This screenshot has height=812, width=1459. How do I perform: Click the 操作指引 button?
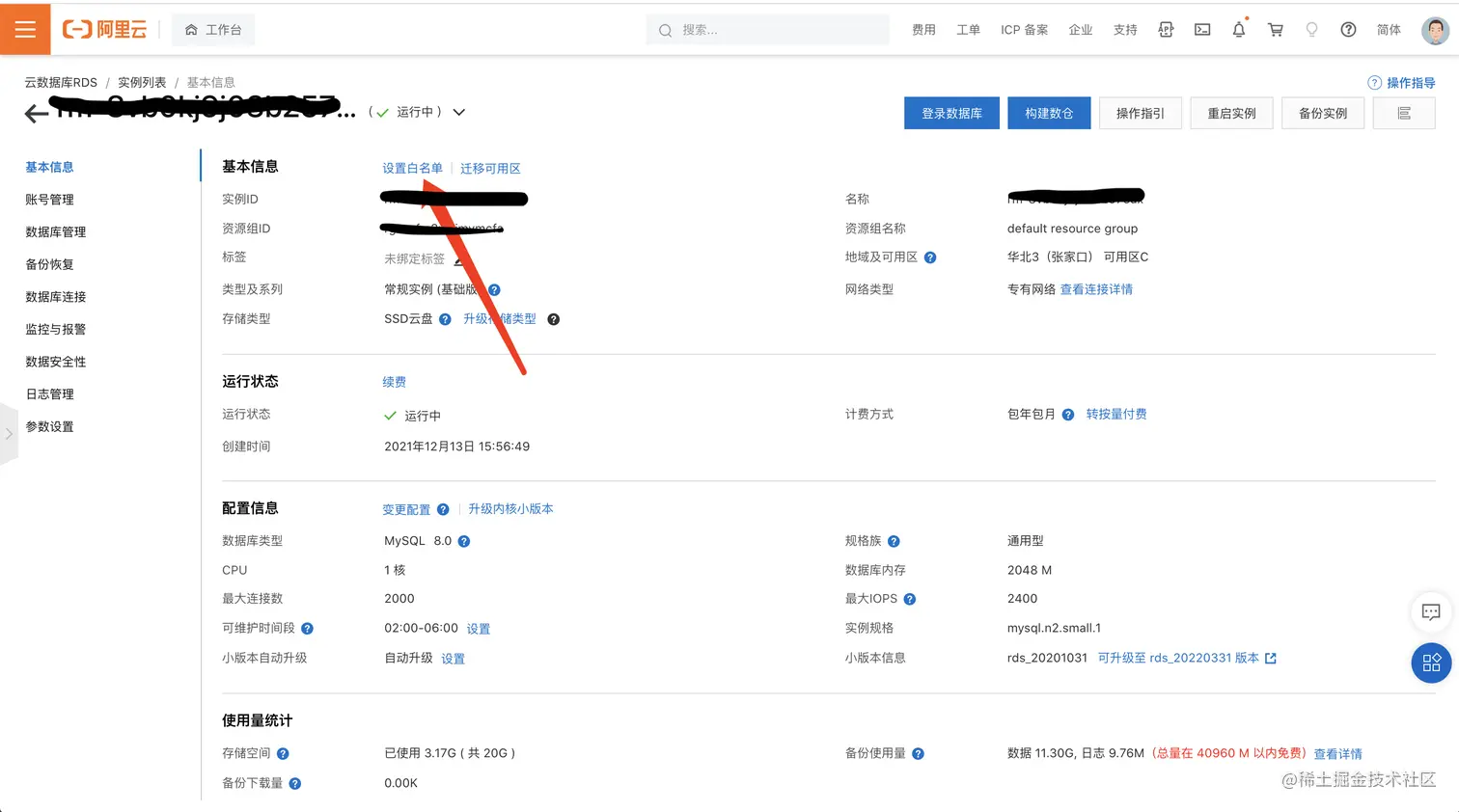tap(1141, 113)
